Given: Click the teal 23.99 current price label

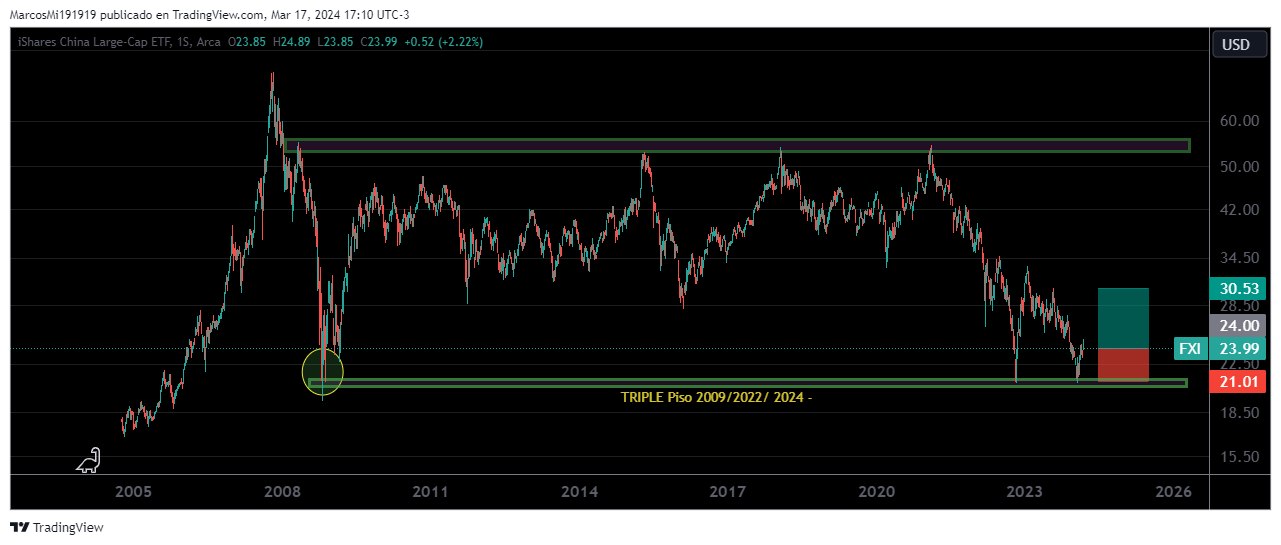Looking at the screenshot, I should pos(1238,348).
